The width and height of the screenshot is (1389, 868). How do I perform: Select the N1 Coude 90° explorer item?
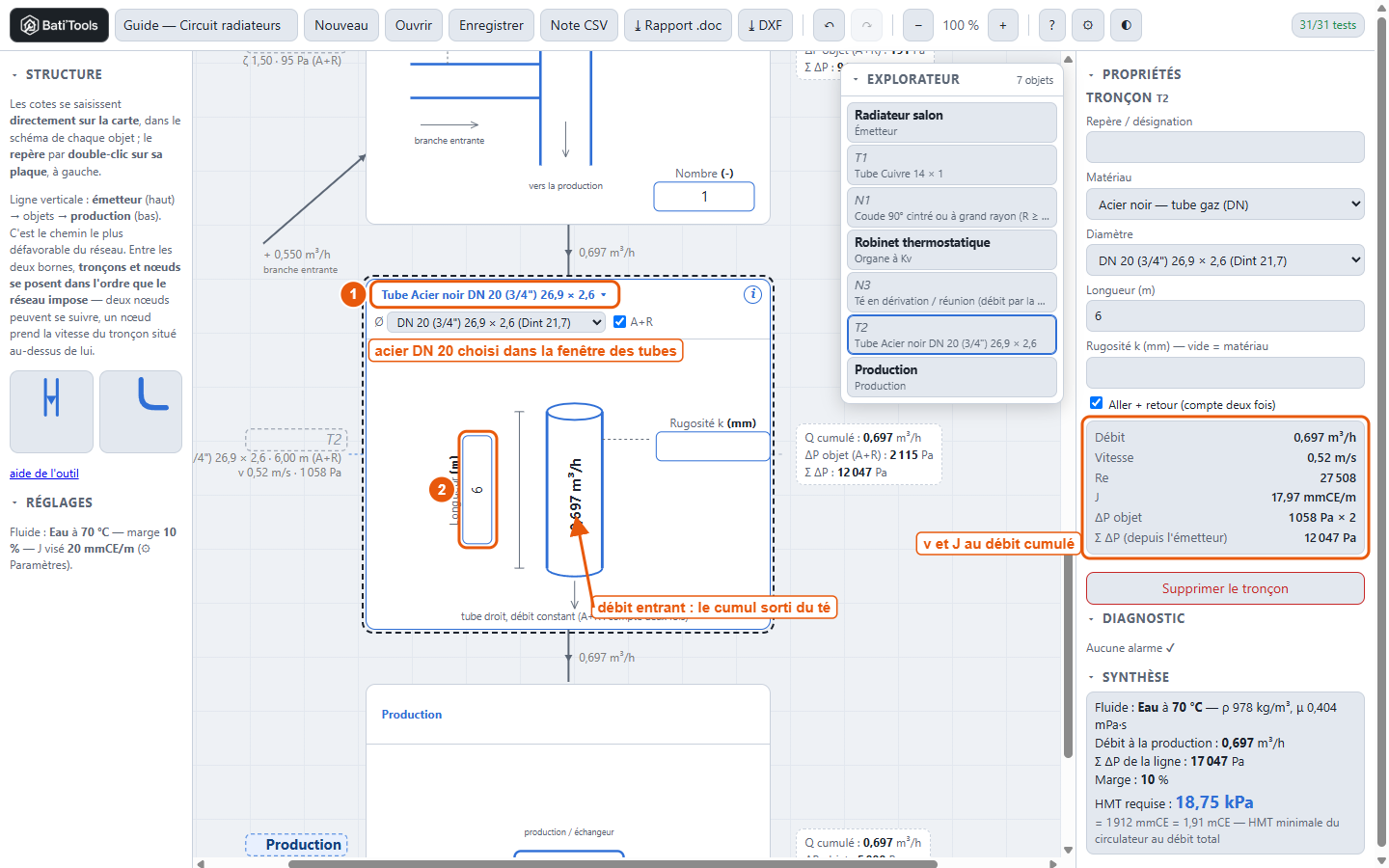coord(951,207)
